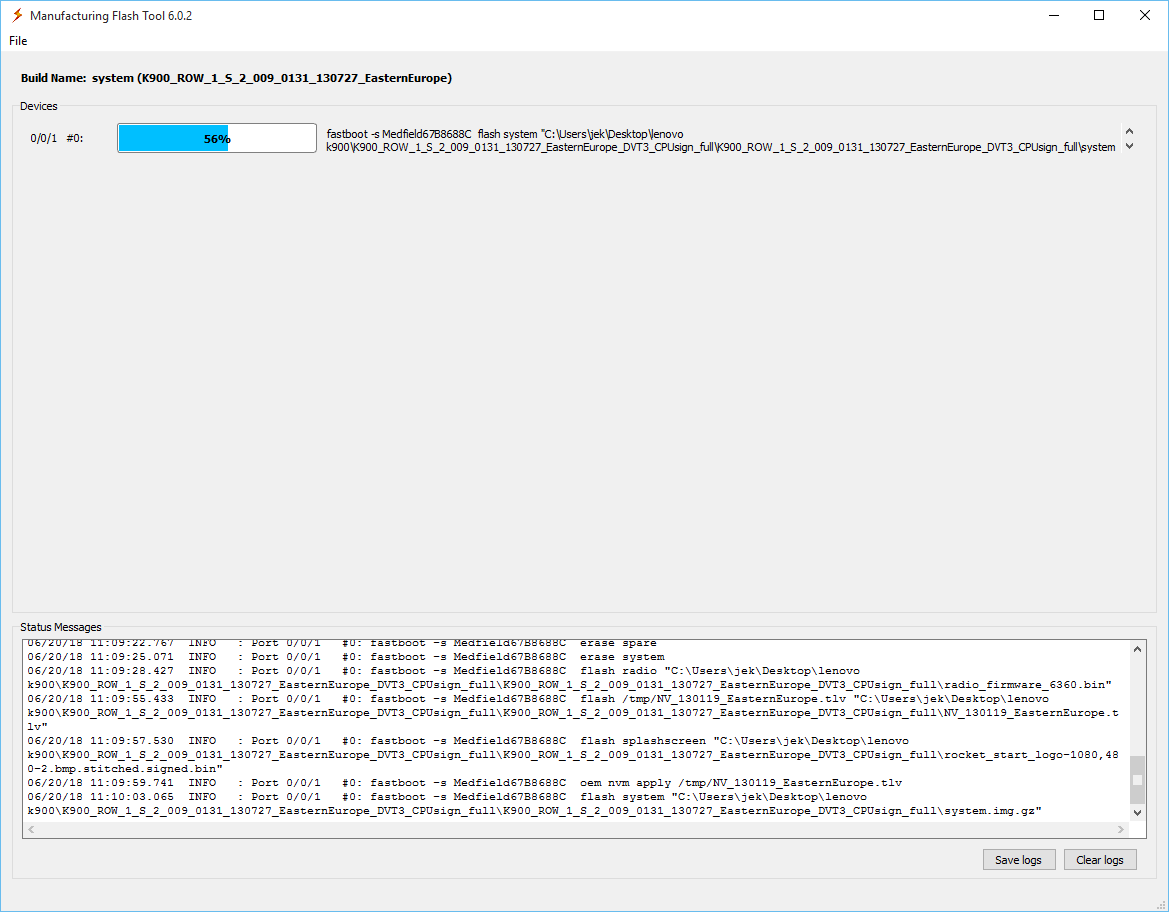Minimize the Manufacturing Flash Tool window

click(x=1053, y=16)
